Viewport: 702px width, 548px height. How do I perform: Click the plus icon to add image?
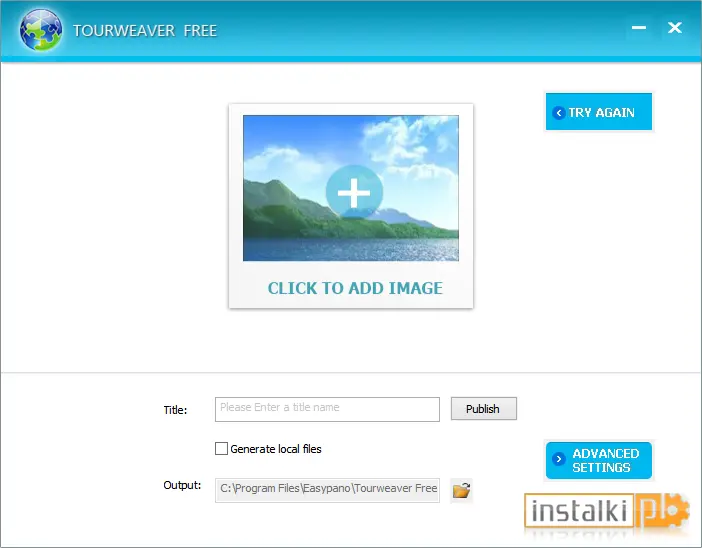(354, 193)
